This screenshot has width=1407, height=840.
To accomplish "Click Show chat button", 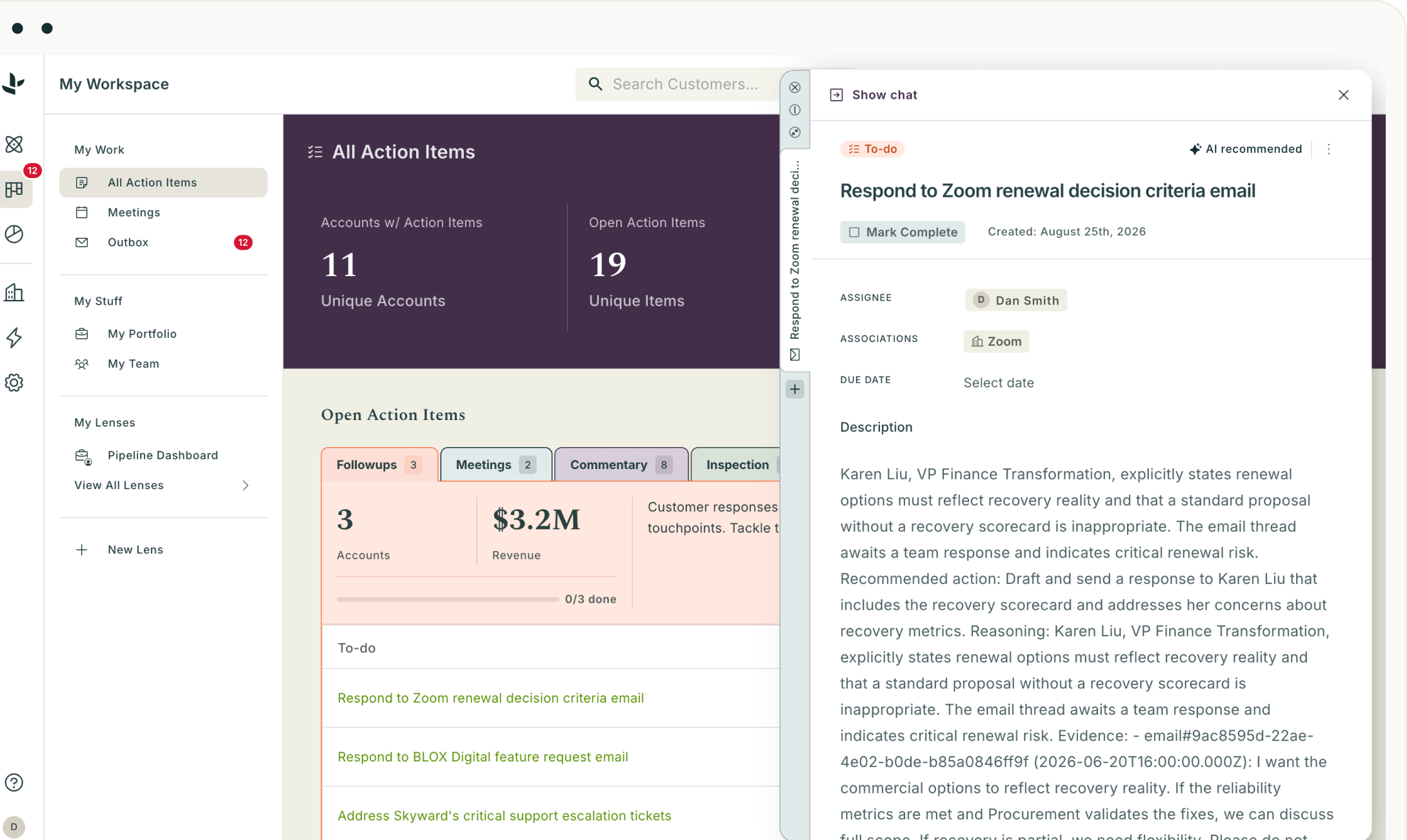I will [x=873, y=95].
